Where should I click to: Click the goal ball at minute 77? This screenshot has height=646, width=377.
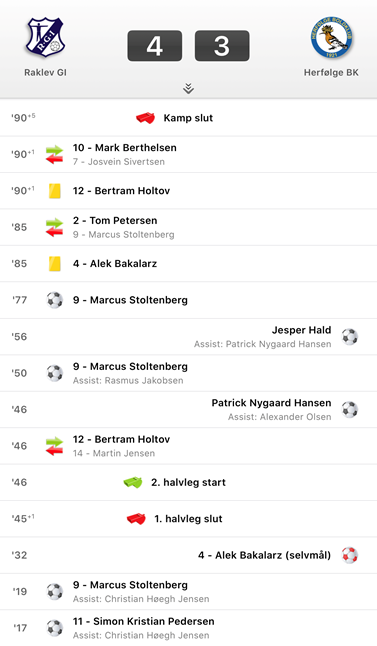tap(54, 300)
